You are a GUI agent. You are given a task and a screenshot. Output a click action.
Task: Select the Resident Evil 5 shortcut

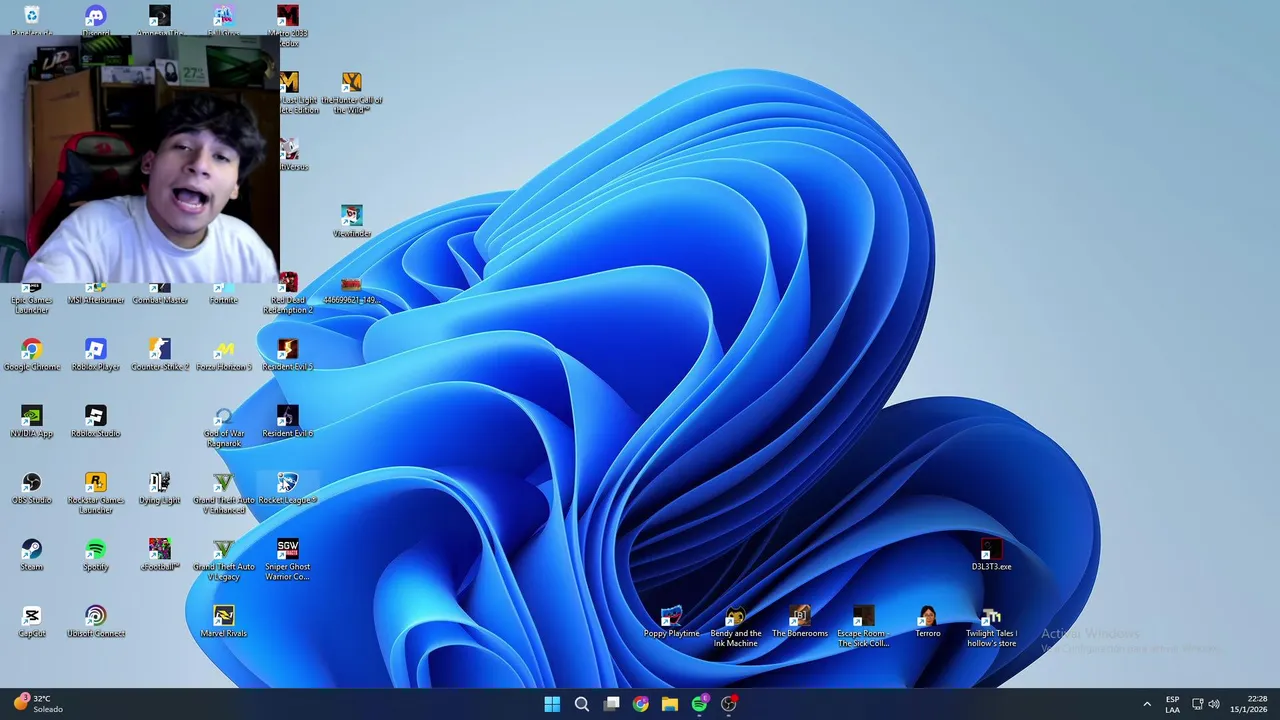pyautogui.click(x=288, y=354)
